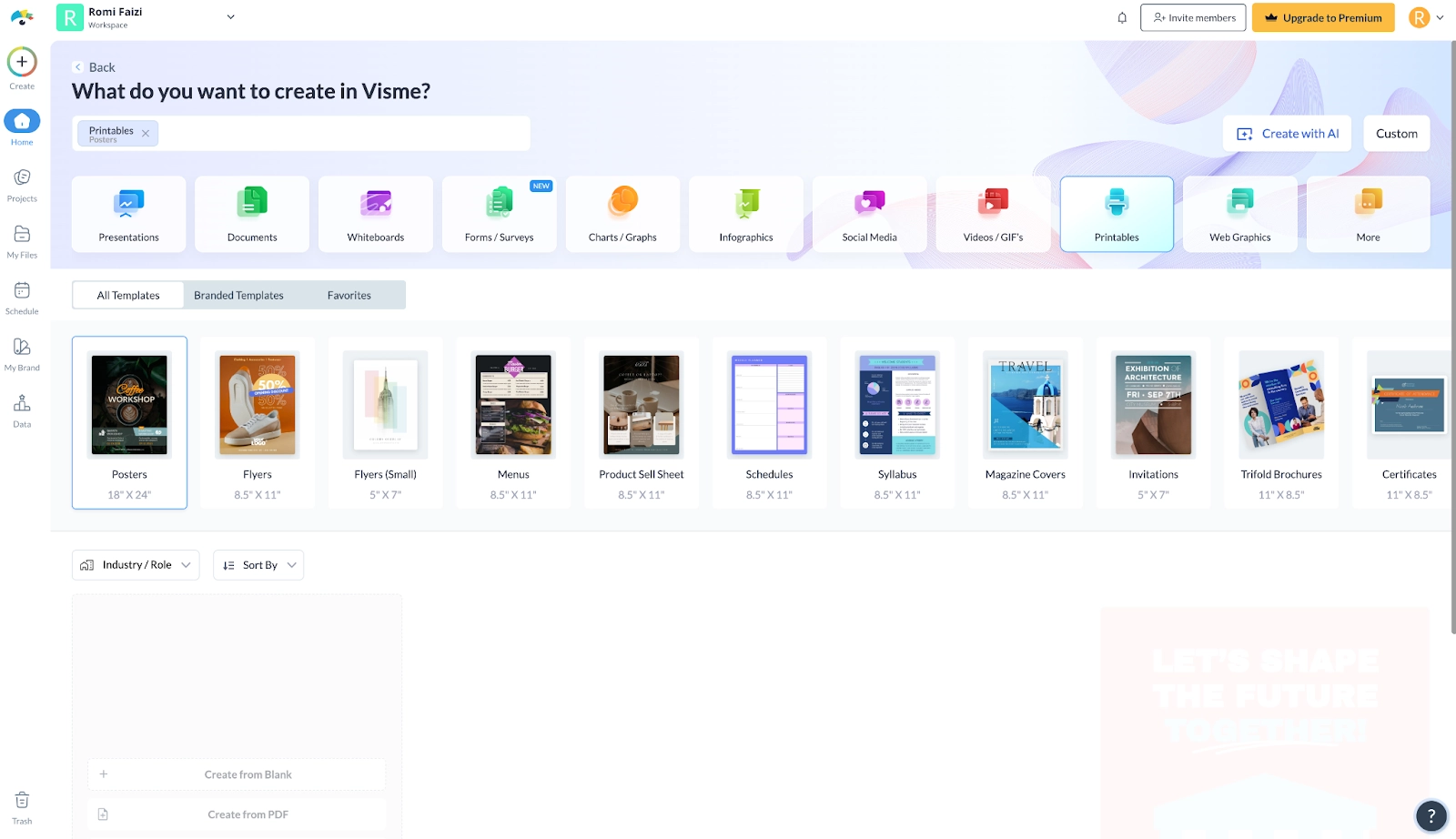This screenshot has width=1456, height=839.
Task: Open the Videos / GIF's category
Action: click(993, 213)
